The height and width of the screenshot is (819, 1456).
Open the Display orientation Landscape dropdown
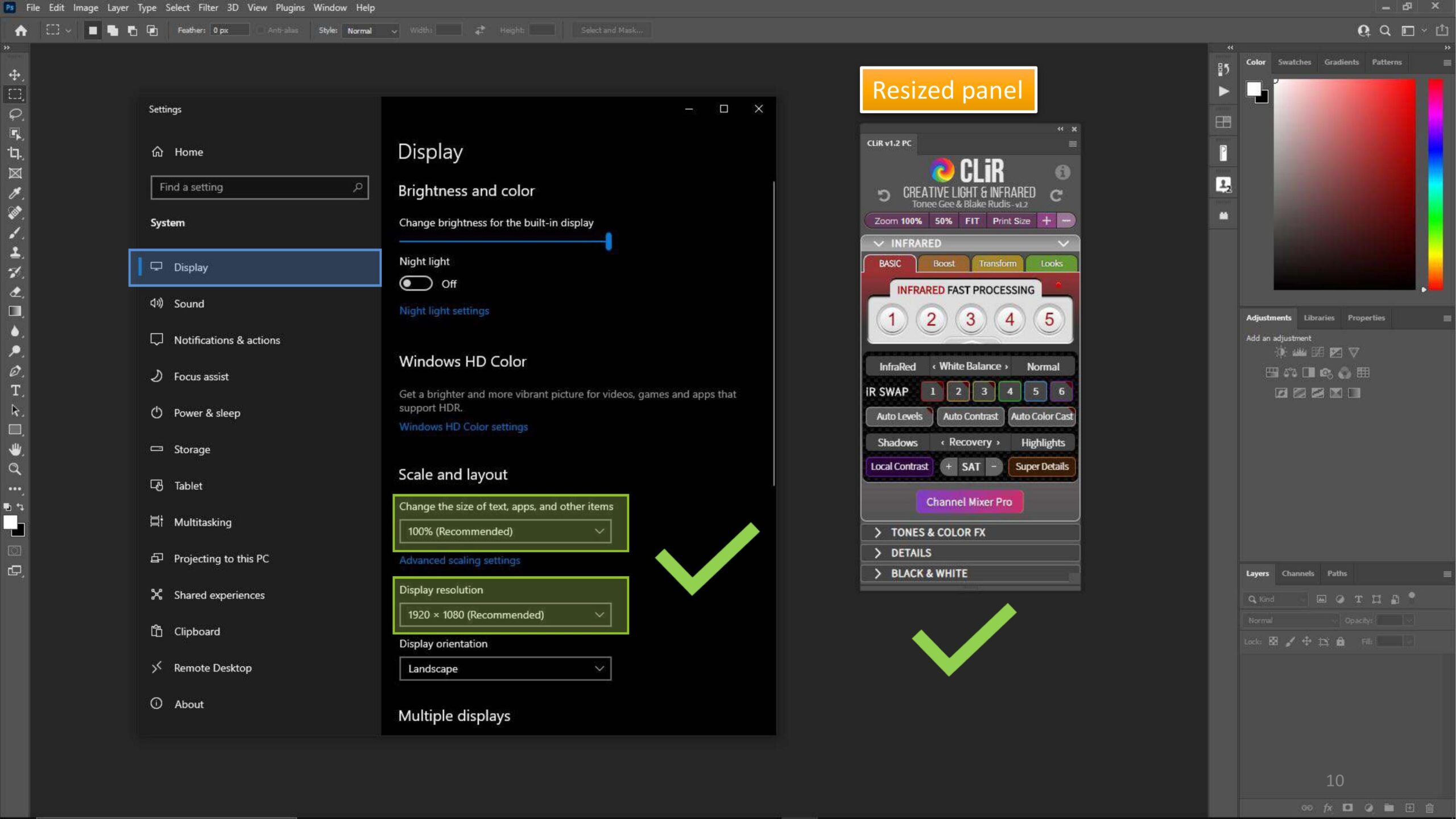(x=505, y=669)
